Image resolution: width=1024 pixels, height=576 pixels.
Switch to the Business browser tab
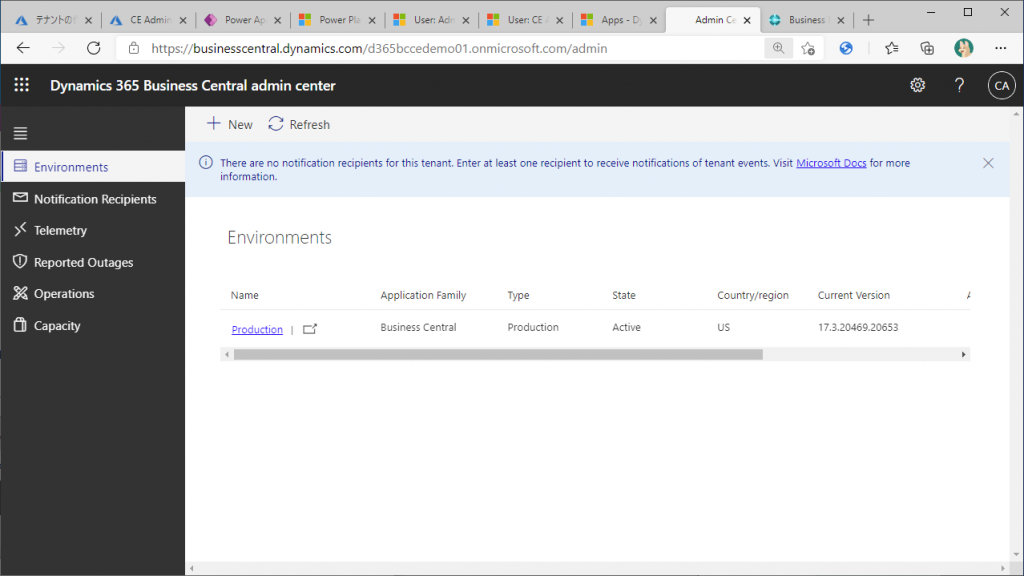[x=806, y=20]
